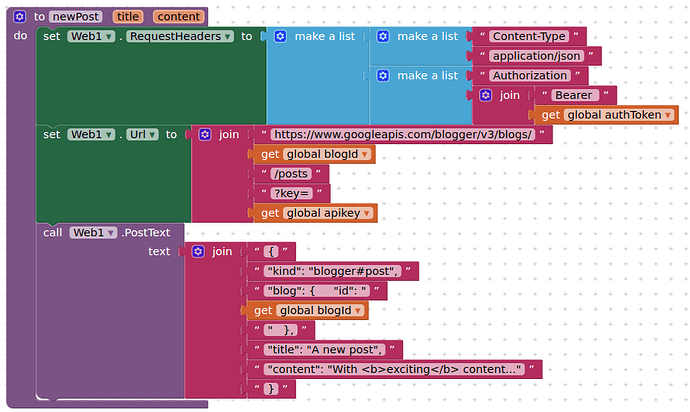Edit procedure name newPost field
Viewport: 690px width, 412px height.
coord(76,17)
